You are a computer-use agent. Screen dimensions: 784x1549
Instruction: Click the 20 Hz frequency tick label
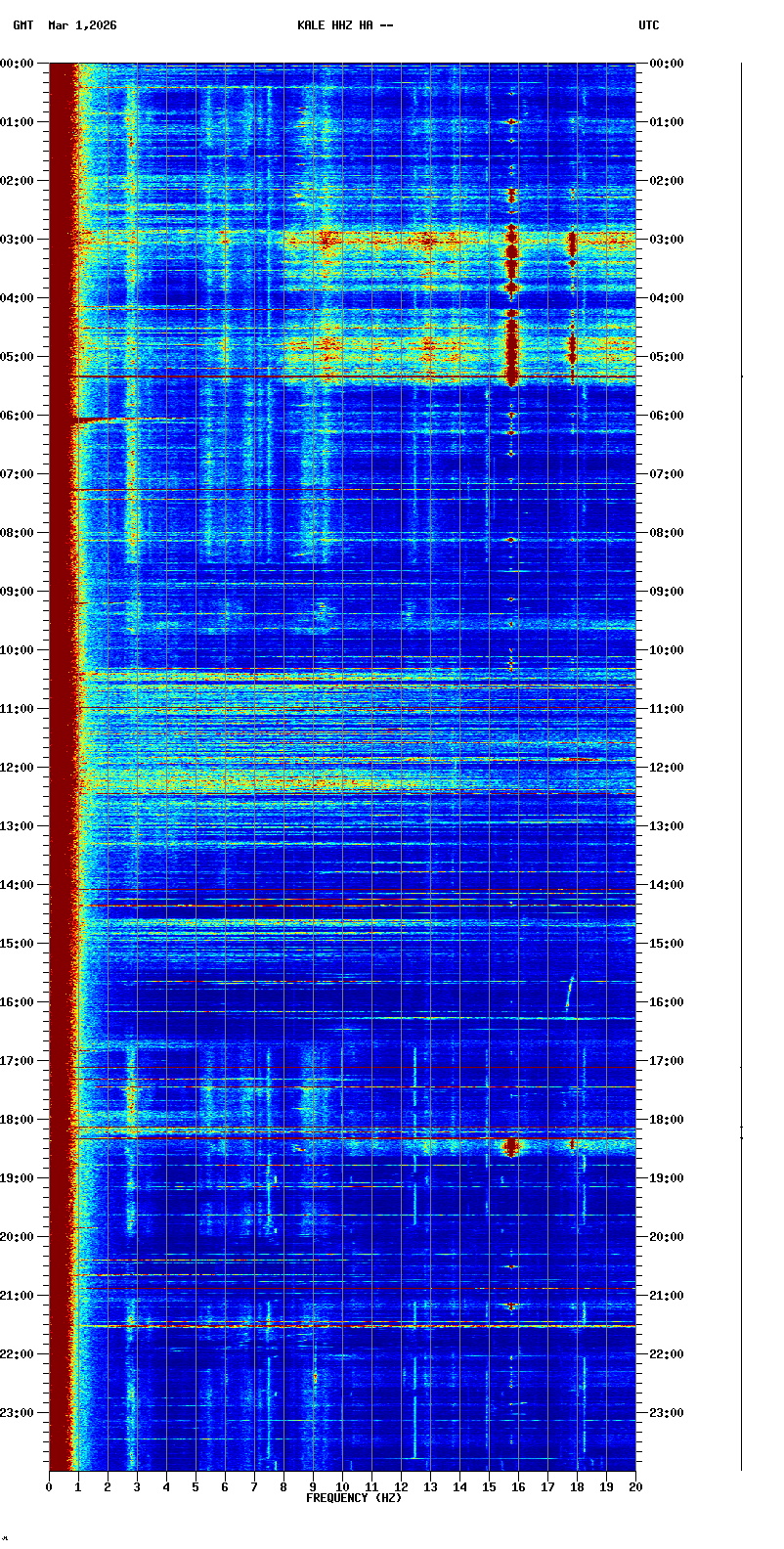[x=635, y=1487]
